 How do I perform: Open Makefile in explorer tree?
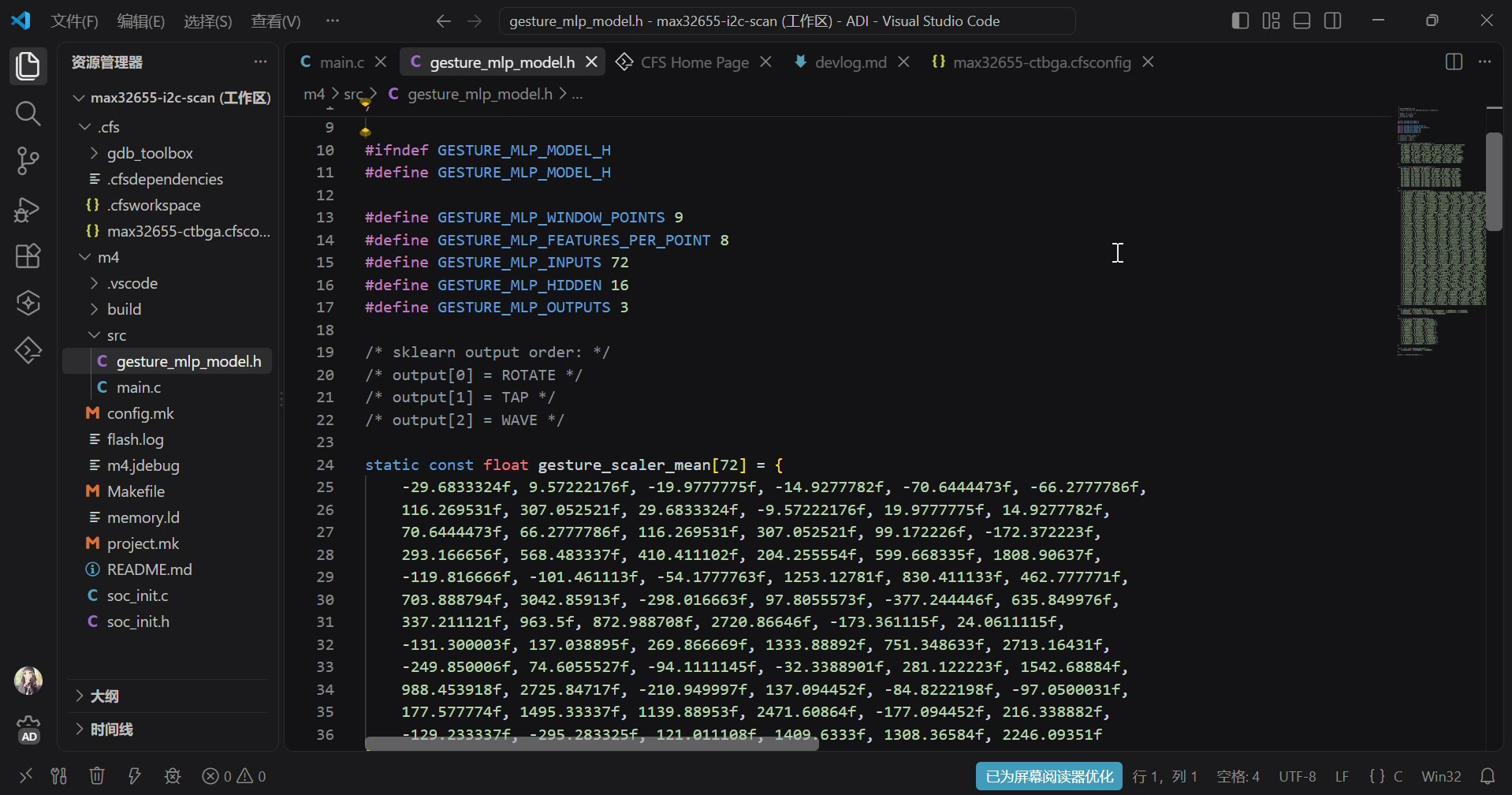point(168,491)
